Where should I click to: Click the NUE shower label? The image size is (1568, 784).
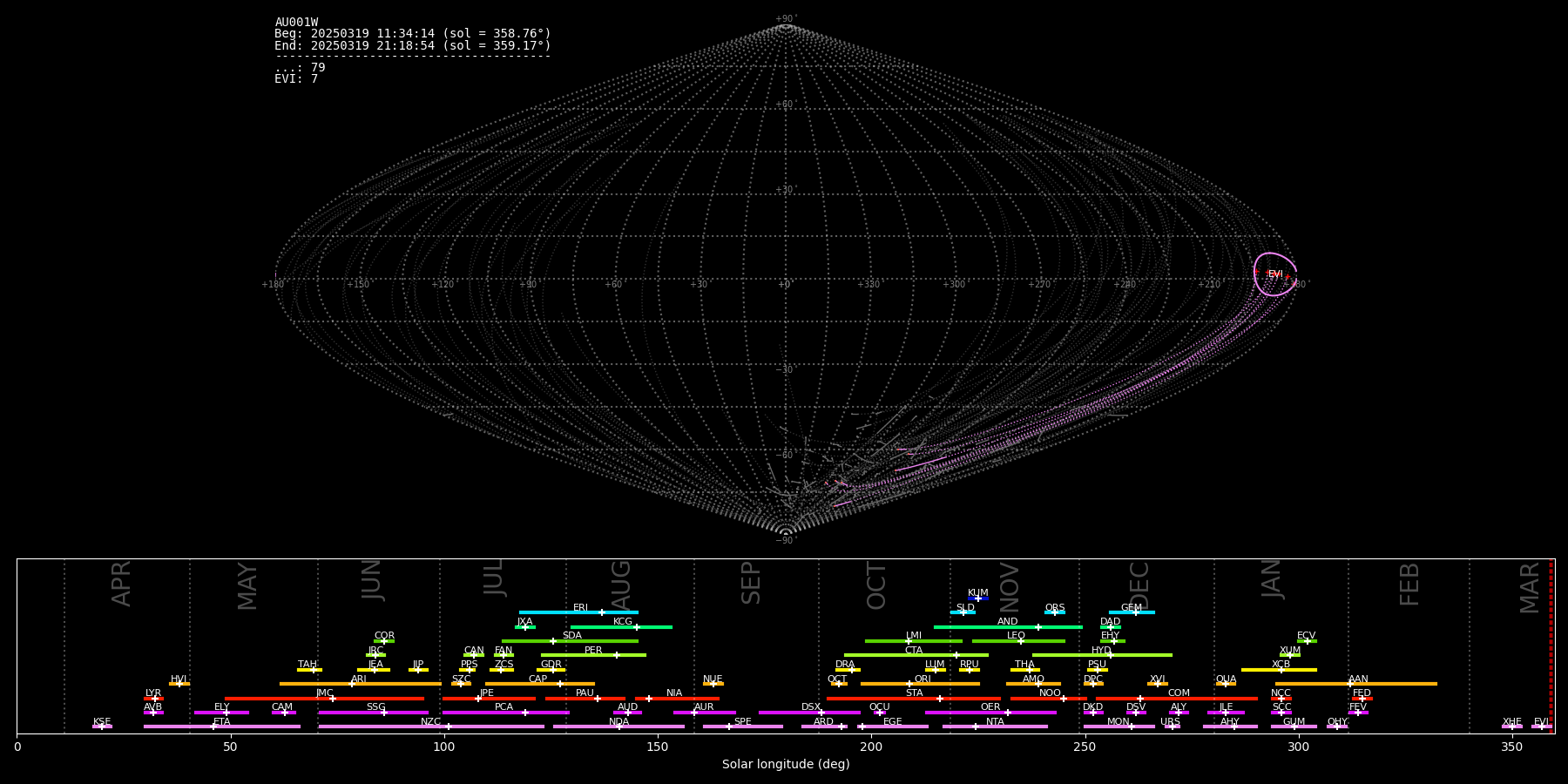(x=713, y=679)
